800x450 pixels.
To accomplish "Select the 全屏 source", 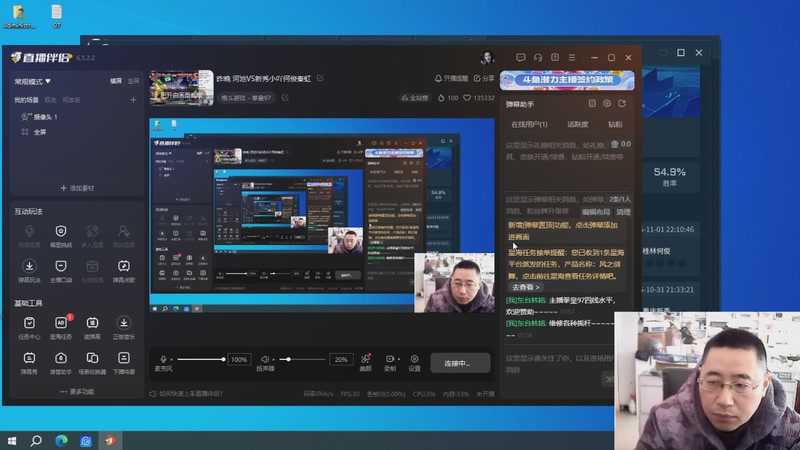I will click(34, 132).
